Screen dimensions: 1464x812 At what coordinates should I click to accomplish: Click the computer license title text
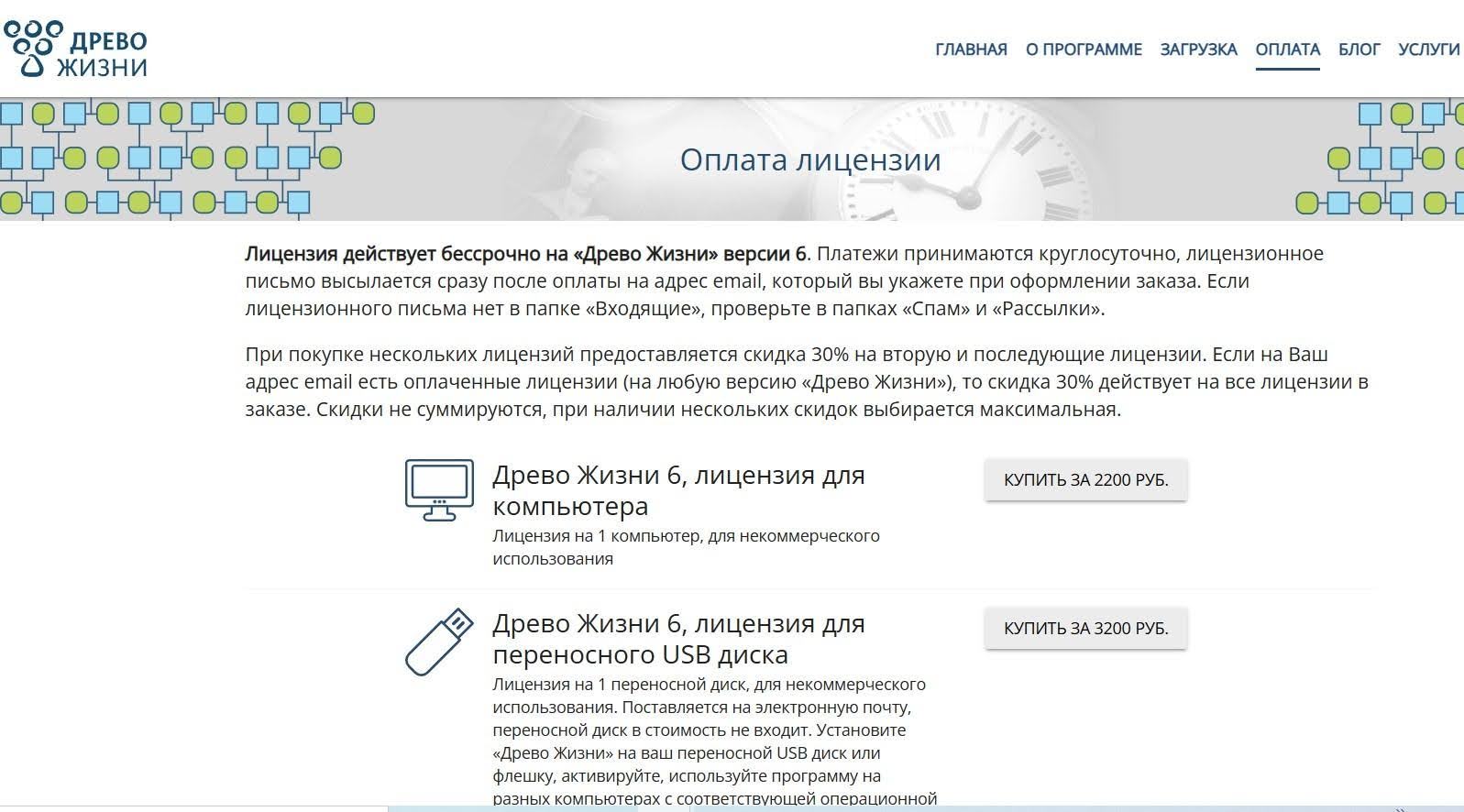coord(678,490)
